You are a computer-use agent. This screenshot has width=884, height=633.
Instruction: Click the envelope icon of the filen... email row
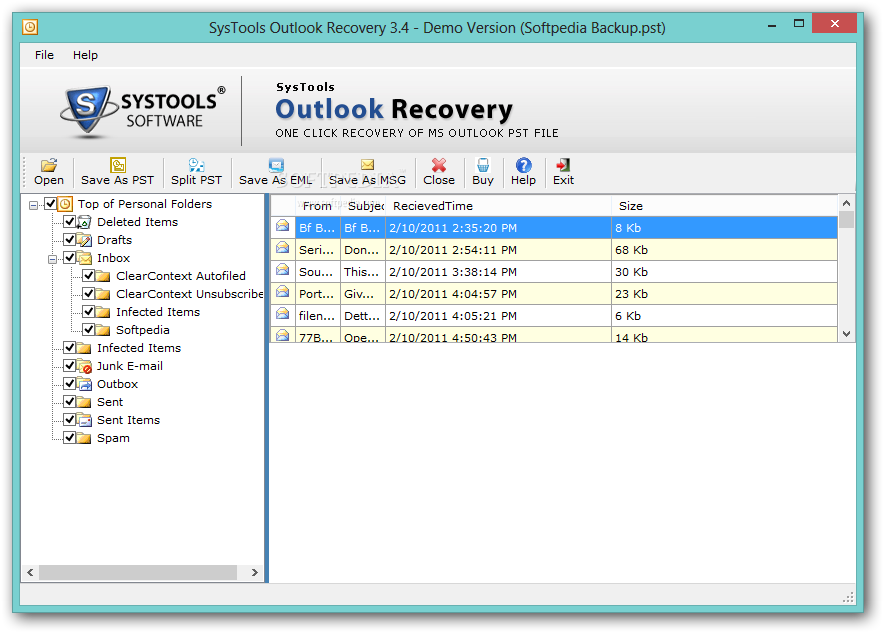(282, 314)
